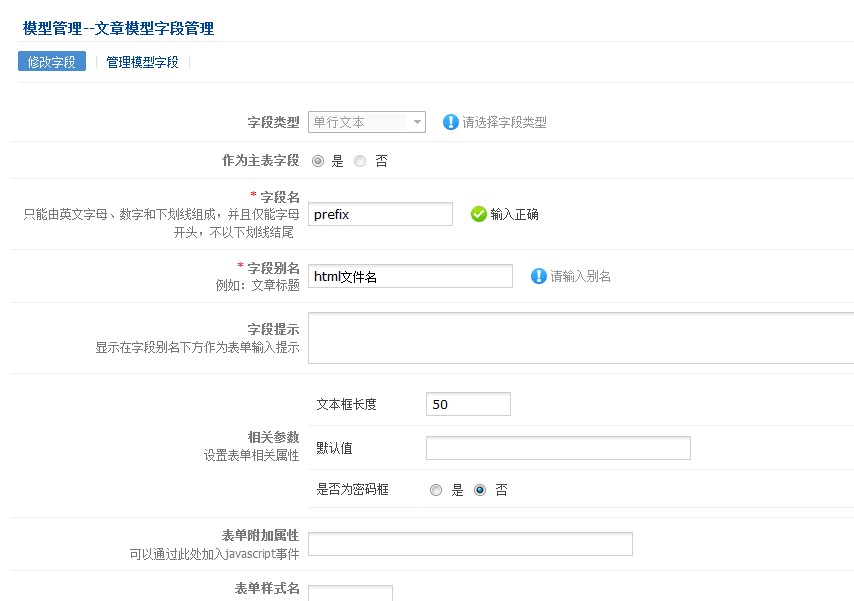The width and height of the screenshot is (854, 601).
Task: Select 否 for 是否为密码框
Action: tap(480, 490)
